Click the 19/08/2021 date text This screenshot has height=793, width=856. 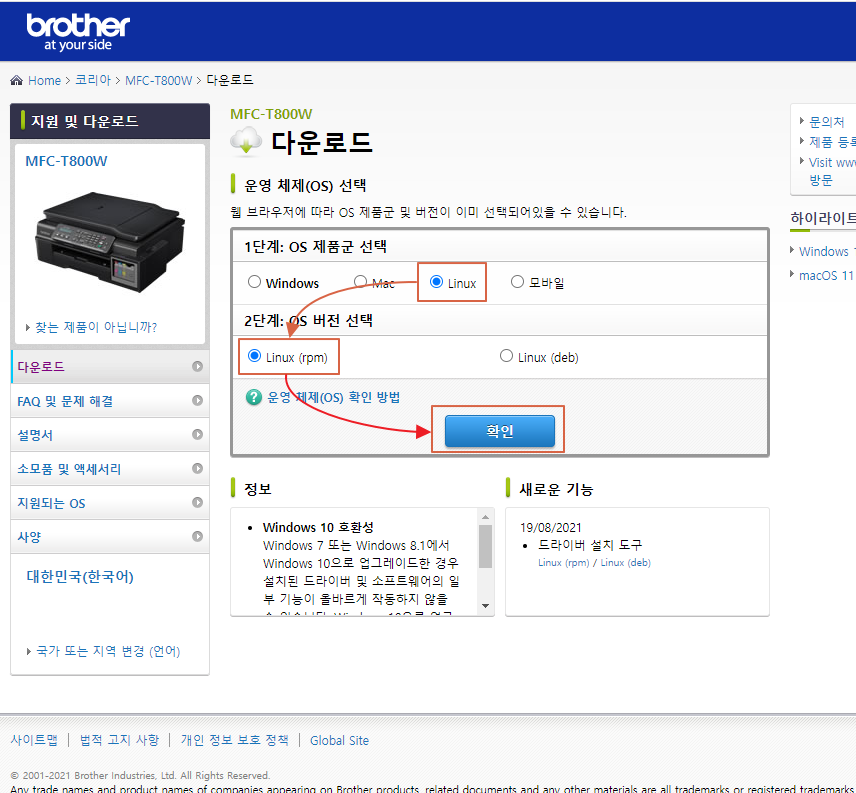point(551,528)
